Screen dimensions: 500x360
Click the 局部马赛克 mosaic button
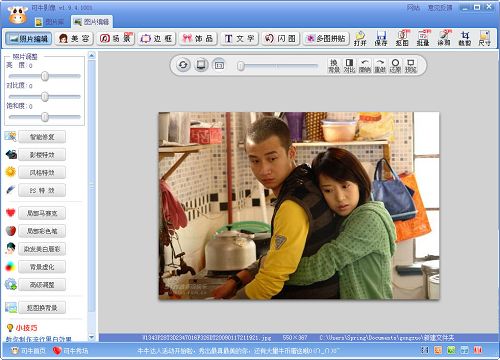[42, 213]
